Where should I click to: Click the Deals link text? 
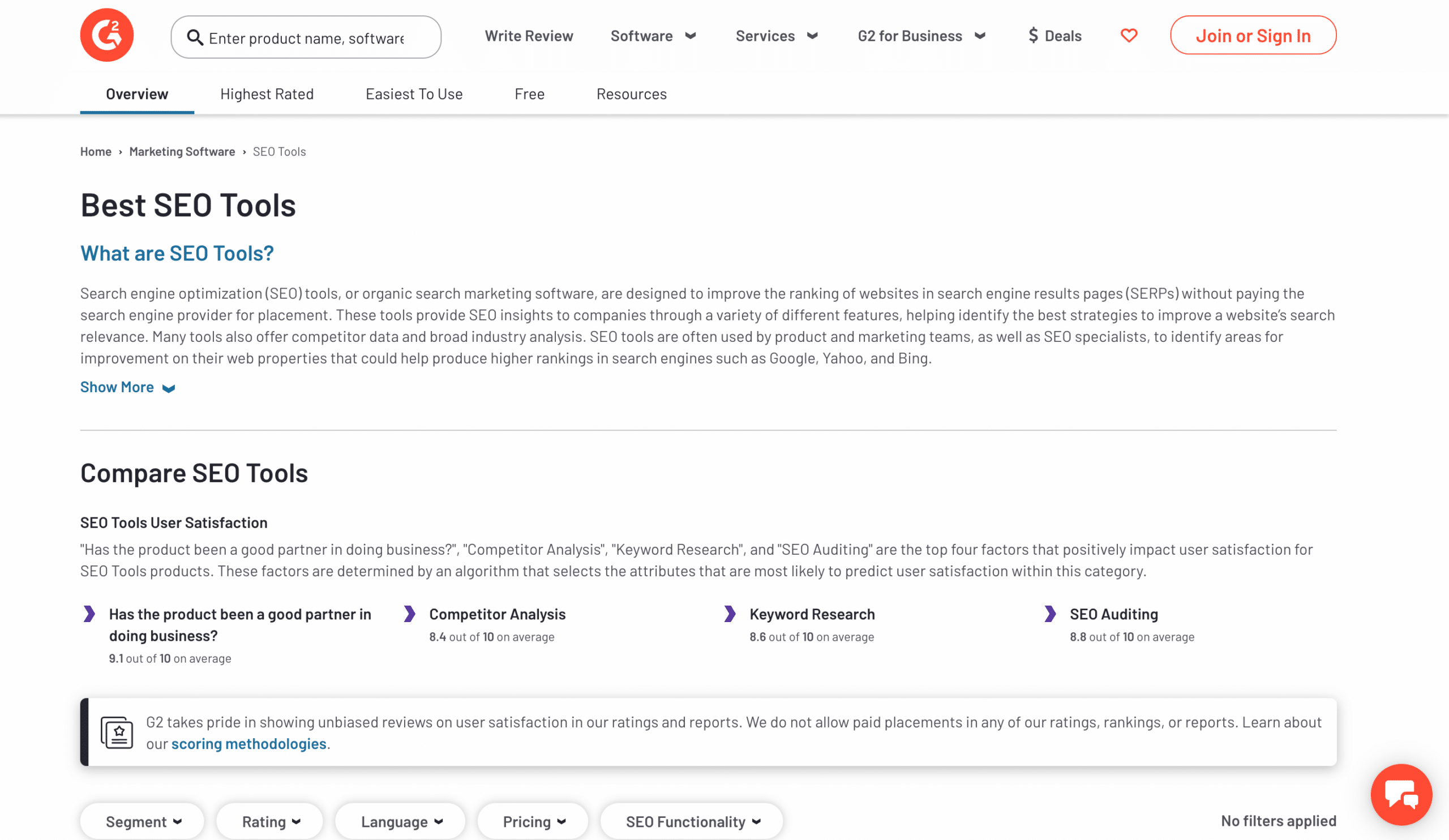click(x=1062, y=36)
